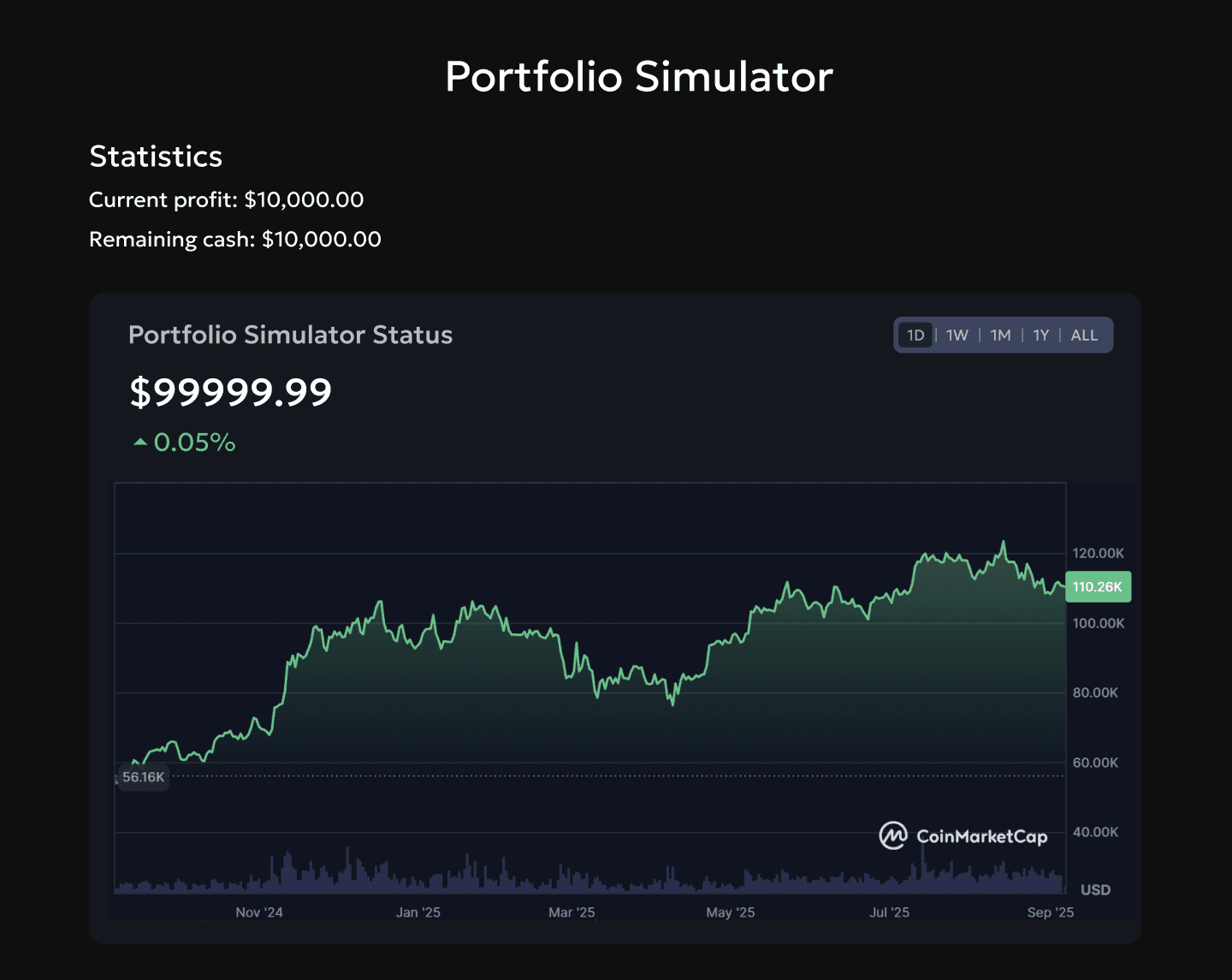Click the USD currency label

coord(1096,889)
